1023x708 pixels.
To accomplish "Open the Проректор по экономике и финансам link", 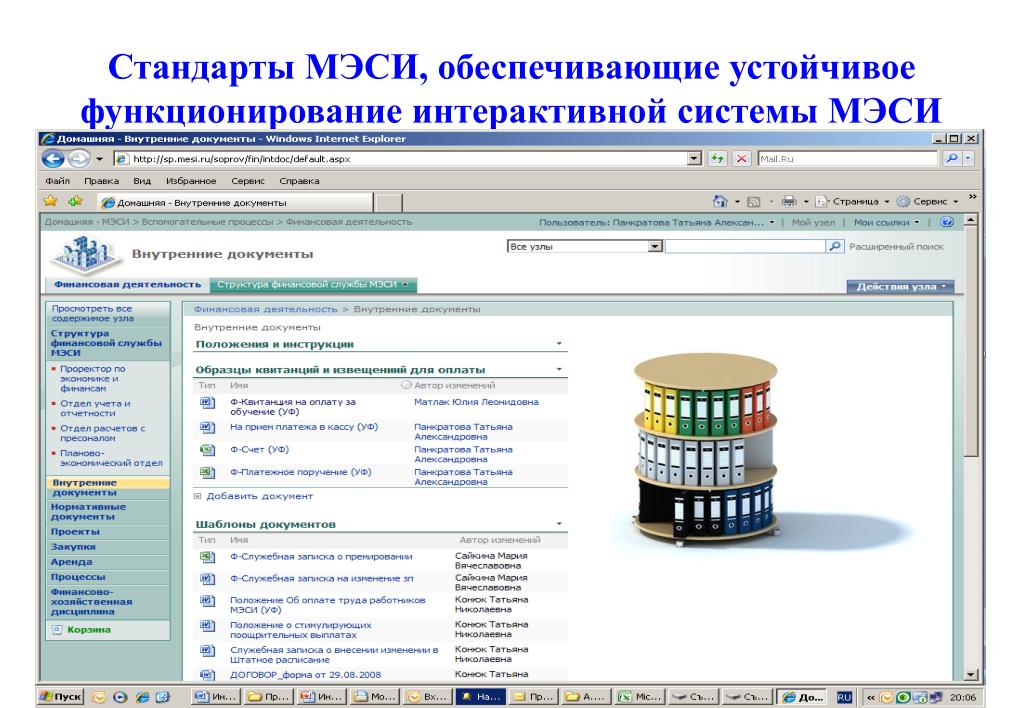I will (x=93, y=378).
